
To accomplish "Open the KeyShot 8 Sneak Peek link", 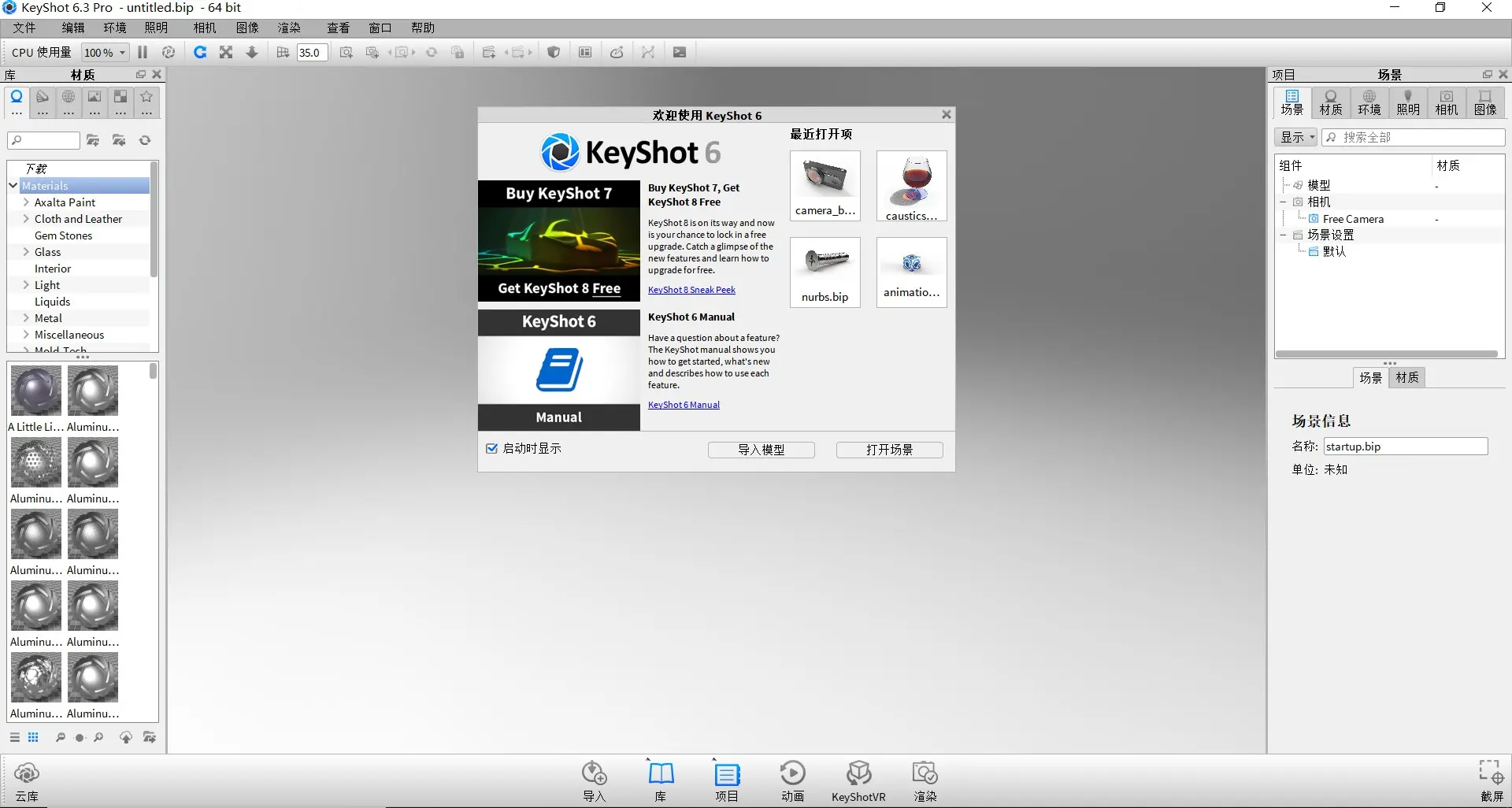I will click(691, 290).
